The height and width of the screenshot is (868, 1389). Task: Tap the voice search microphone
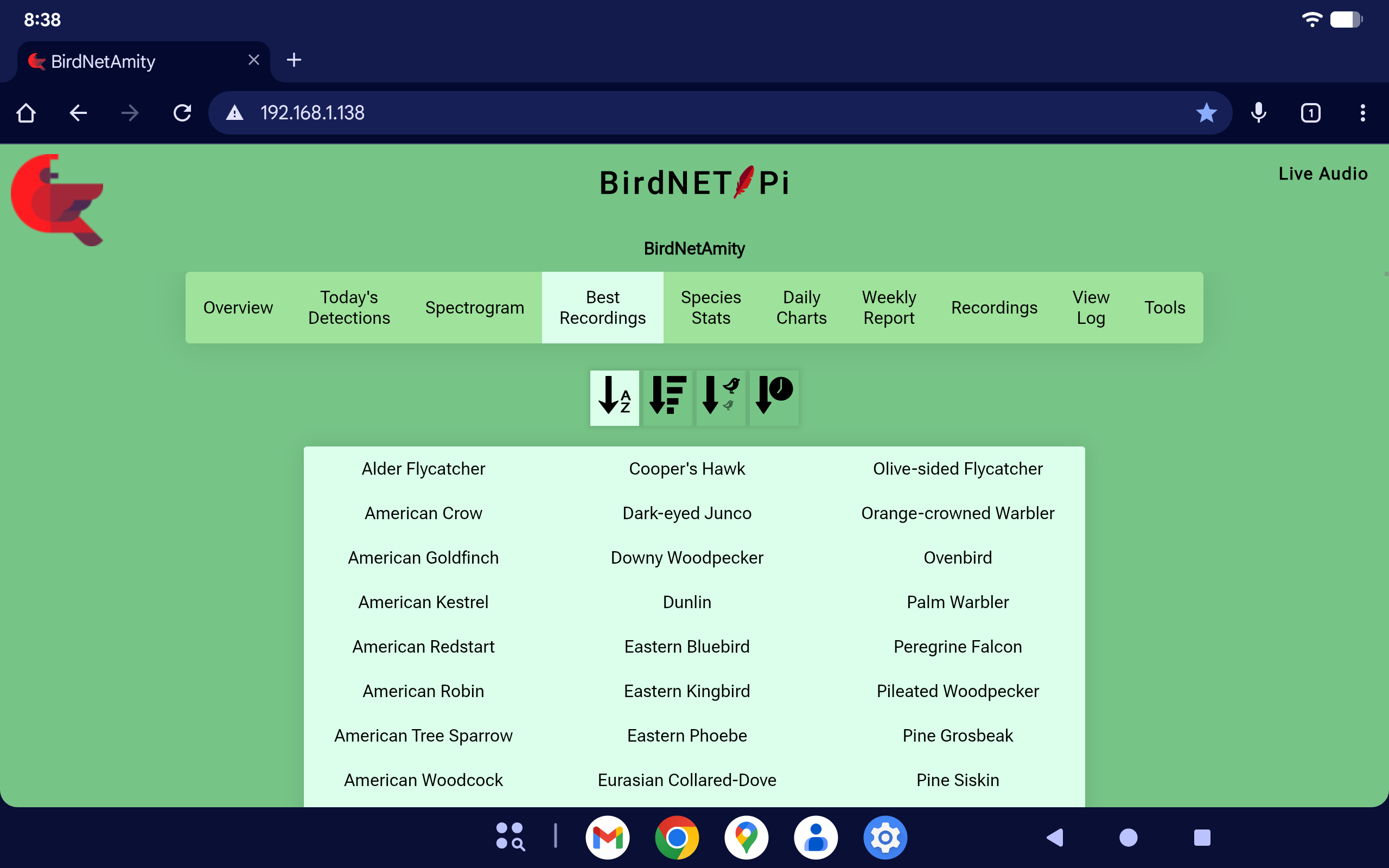(1258, 113)
